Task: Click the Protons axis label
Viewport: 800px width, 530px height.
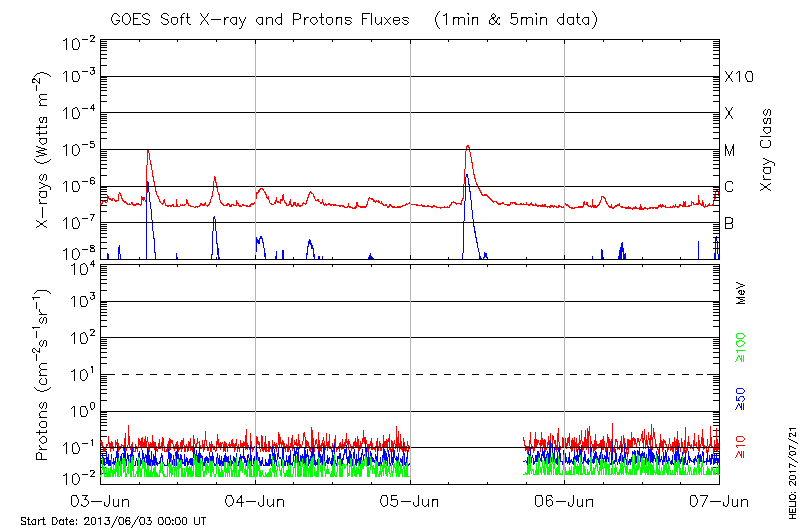Action: [x=44, y=373]
